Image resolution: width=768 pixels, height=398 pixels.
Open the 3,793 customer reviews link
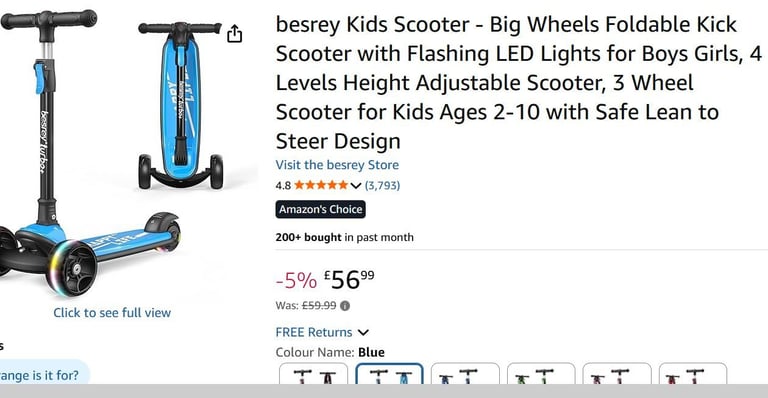point(383,185)
